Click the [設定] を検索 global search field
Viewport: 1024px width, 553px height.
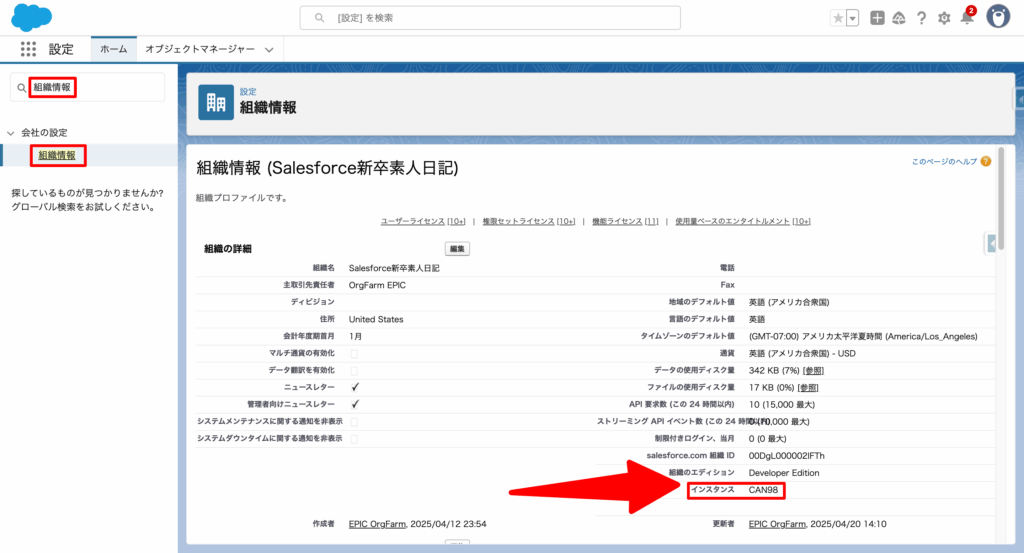coord(490,18)
